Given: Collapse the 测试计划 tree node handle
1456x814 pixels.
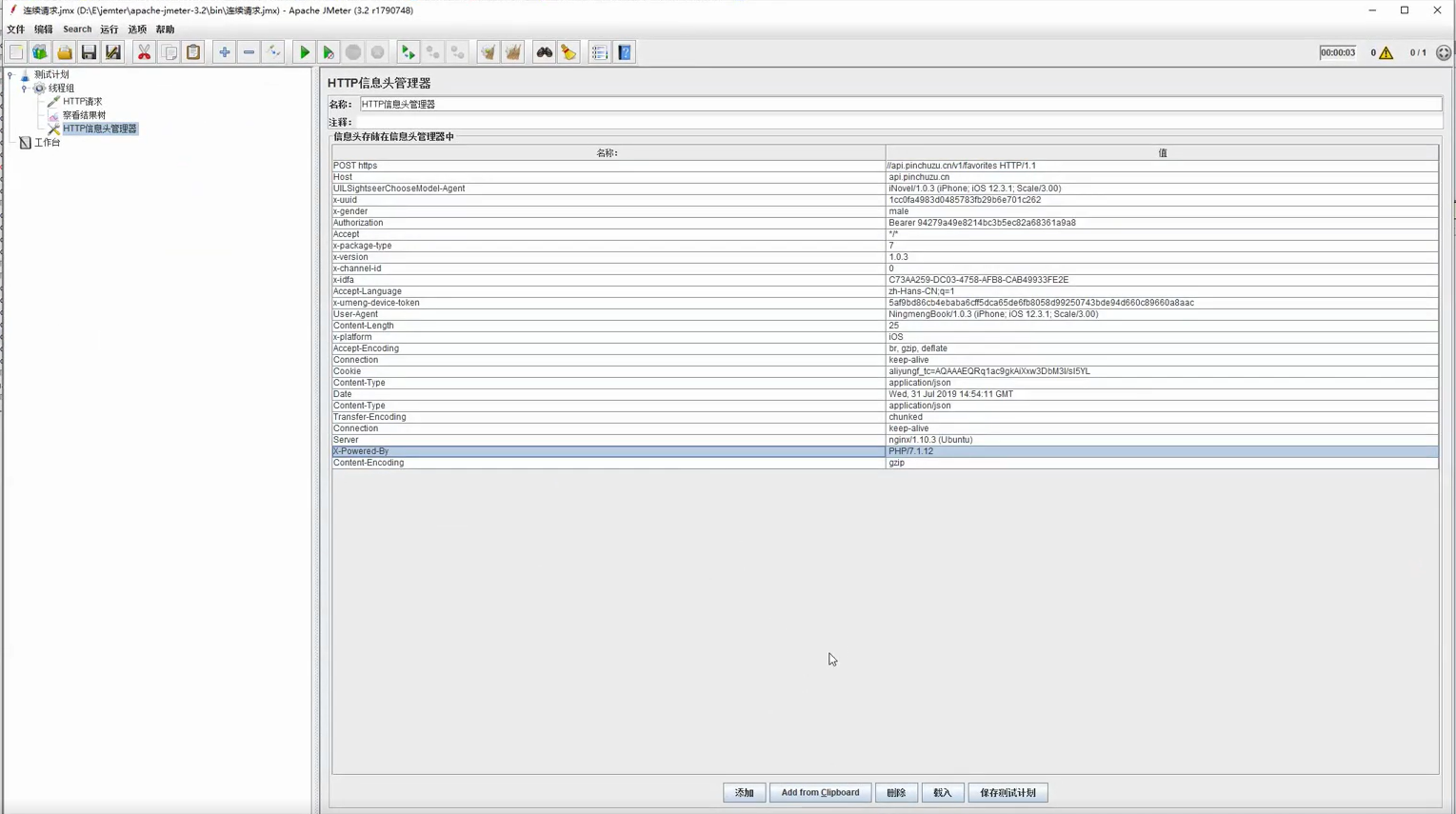Looking at the screenshot, I should tap(10, 74).
